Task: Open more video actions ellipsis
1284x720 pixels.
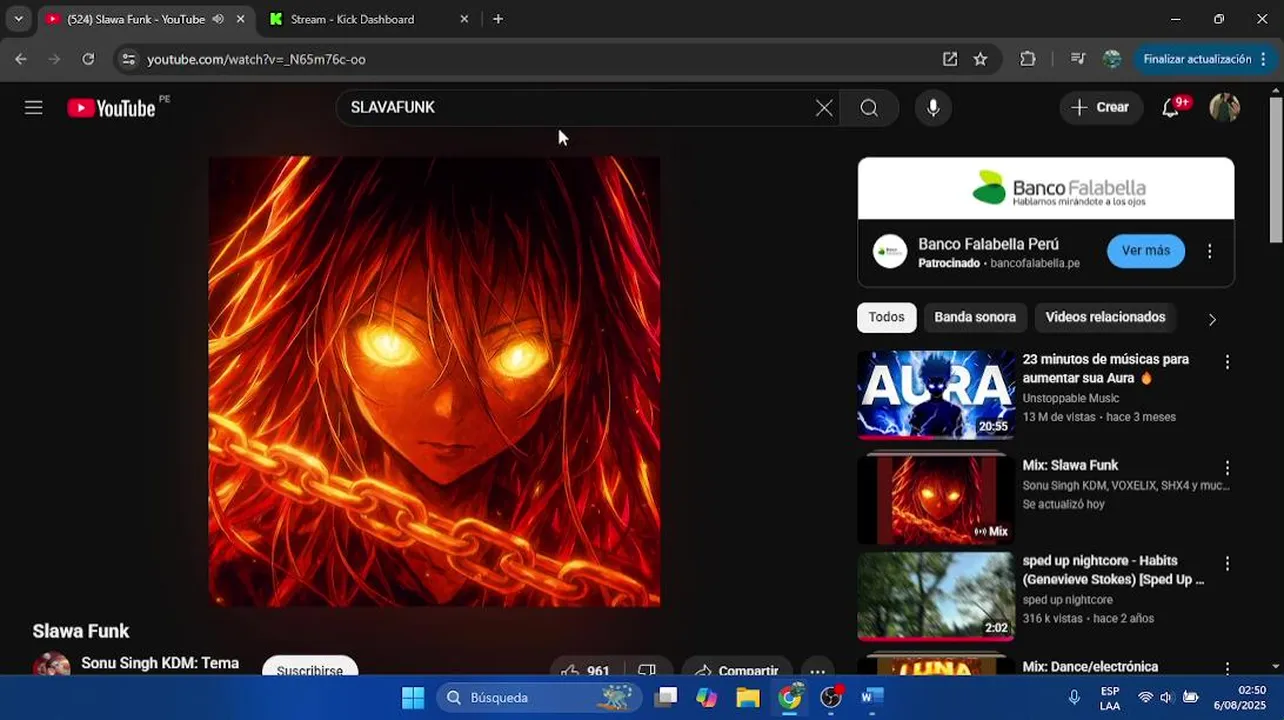Action: coord(817,669)
